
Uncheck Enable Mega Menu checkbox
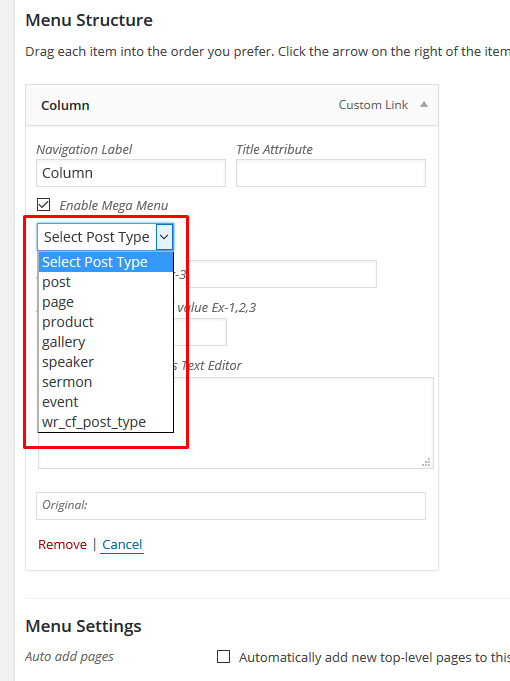(43, 205)
